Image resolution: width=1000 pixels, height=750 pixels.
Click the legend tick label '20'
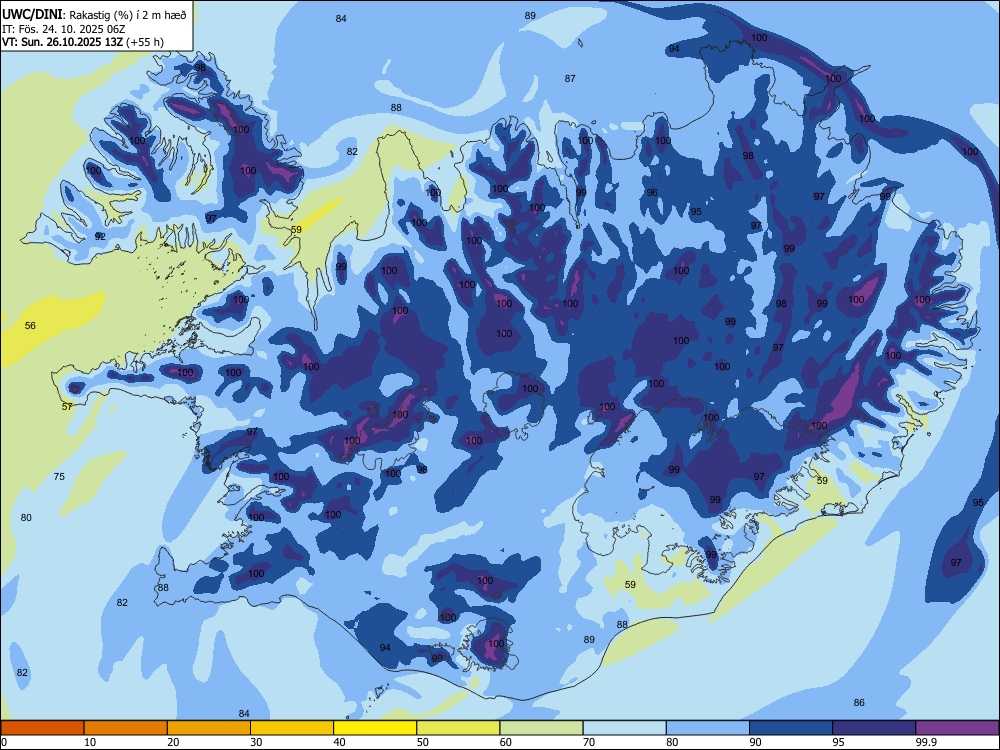(x=173, y=742)
